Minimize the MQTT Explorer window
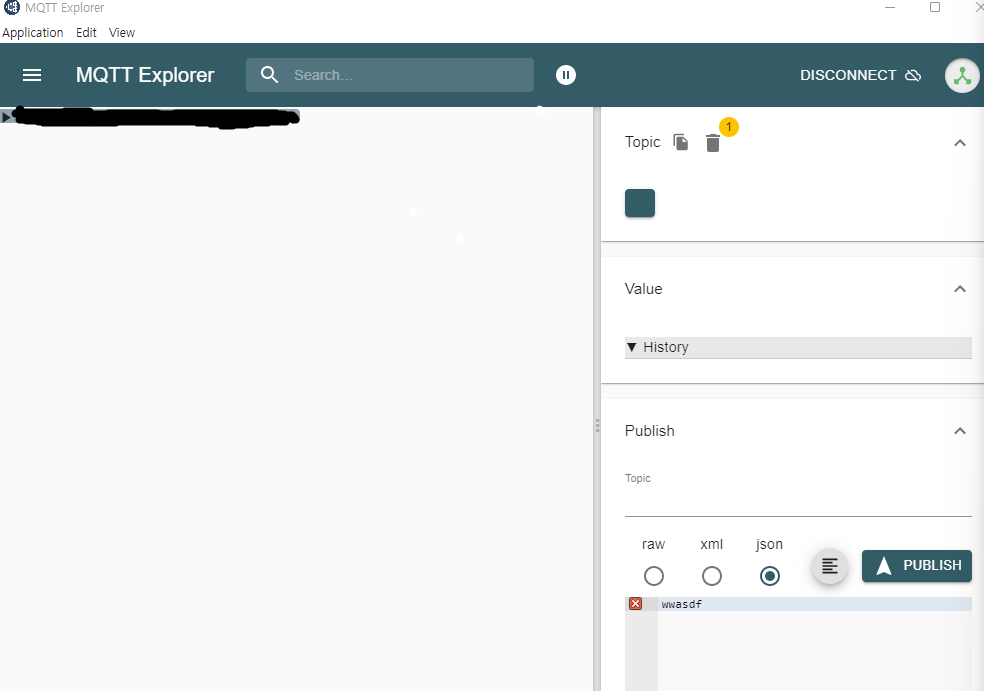Viewport: 984px width, 691px height. [x=889, y=8]
